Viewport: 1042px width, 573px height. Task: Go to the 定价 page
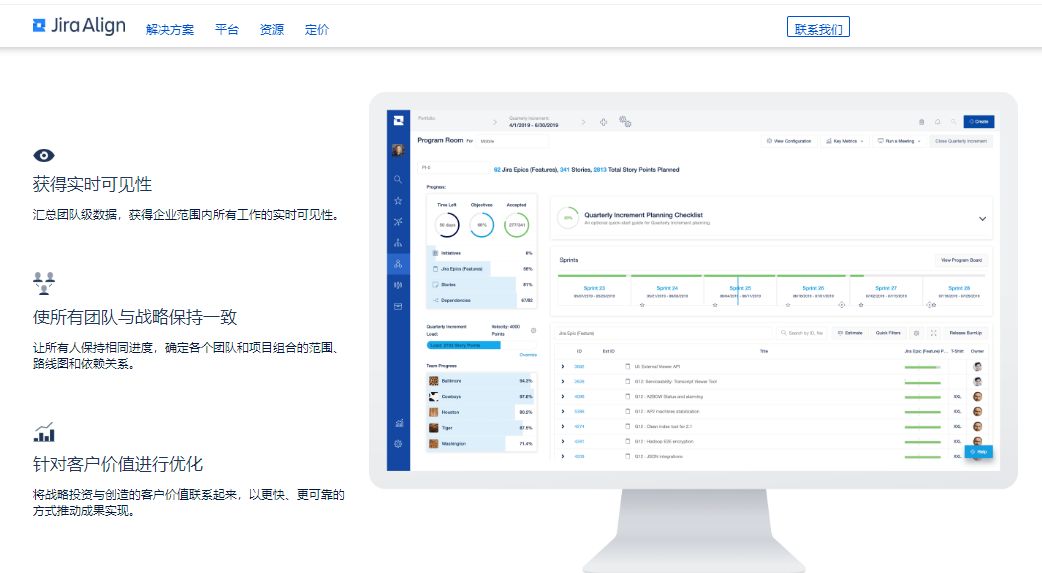(x=316, y=29)
